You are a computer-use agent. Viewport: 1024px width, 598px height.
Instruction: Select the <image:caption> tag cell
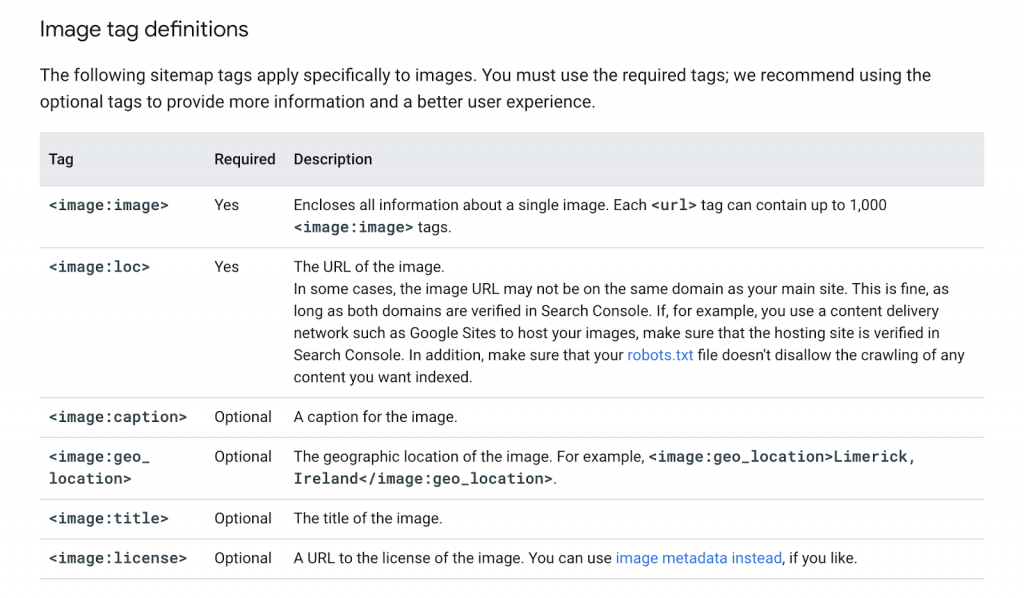[x=117, y=417]
